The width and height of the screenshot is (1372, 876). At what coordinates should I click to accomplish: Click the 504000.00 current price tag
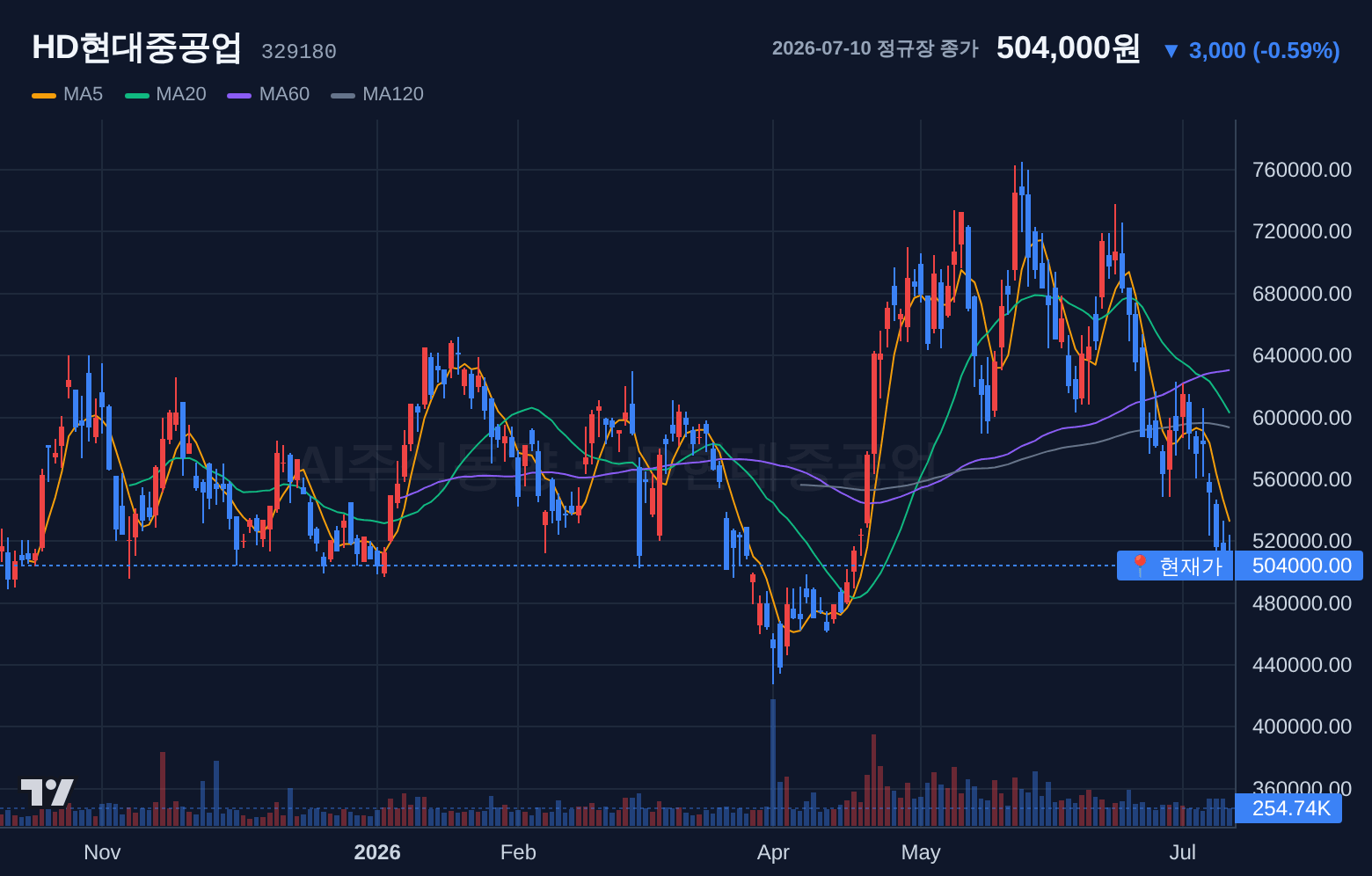[x=1299, y=566]
